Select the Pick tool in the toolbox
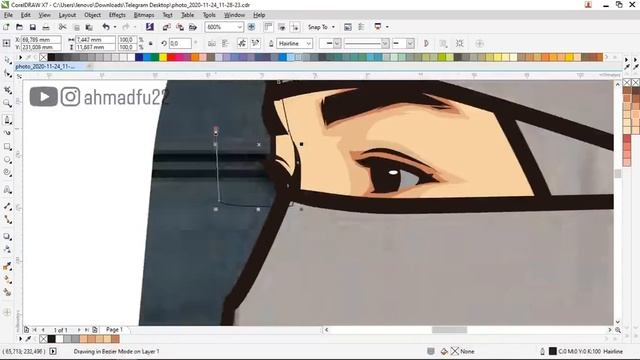Screen dimensions: 640x360 coord(7,61)
